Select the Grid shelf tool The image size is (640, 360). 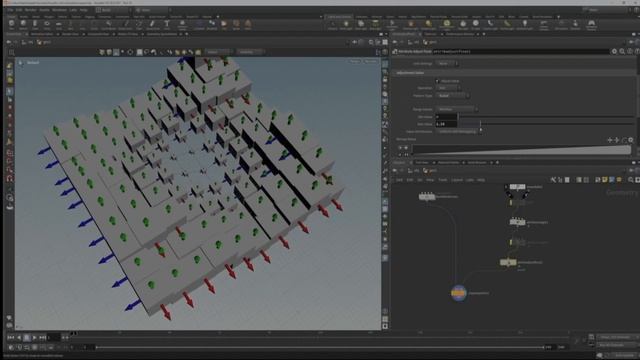pyautogui.click(x=59, y=24)
